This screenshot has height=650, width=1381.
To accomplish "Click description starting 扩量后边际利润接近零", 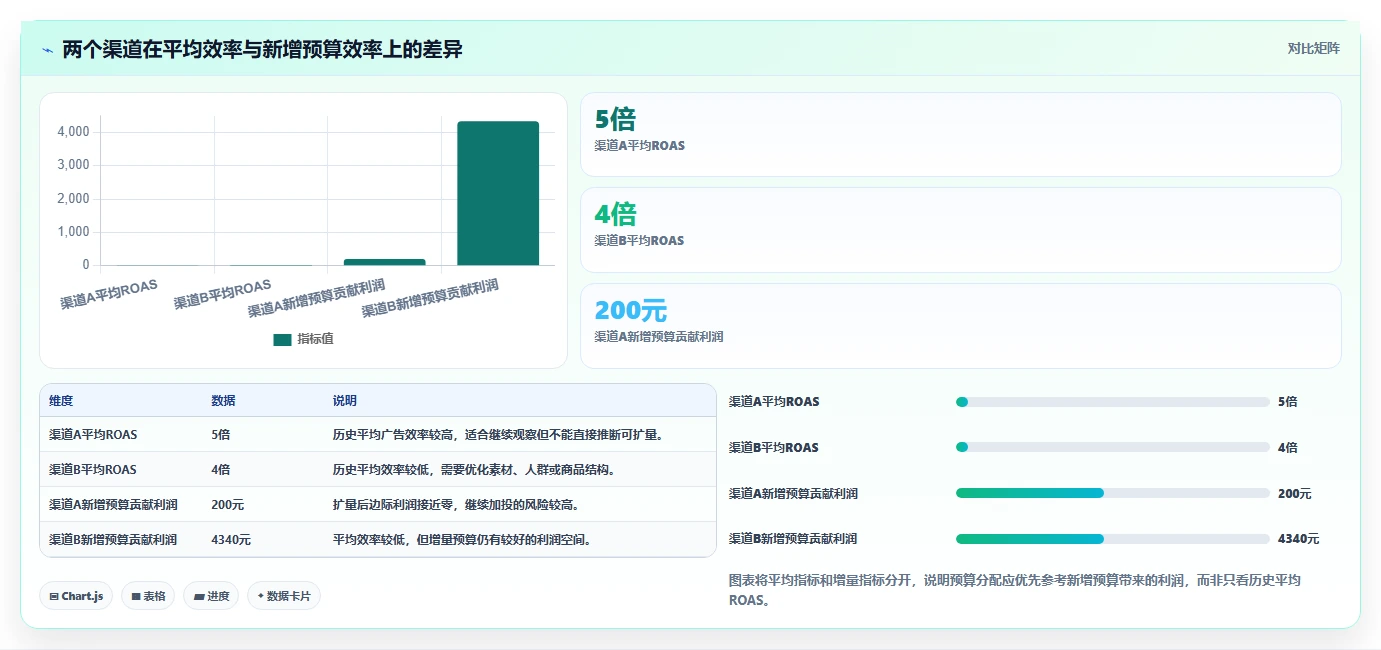I will pos(456,504).
